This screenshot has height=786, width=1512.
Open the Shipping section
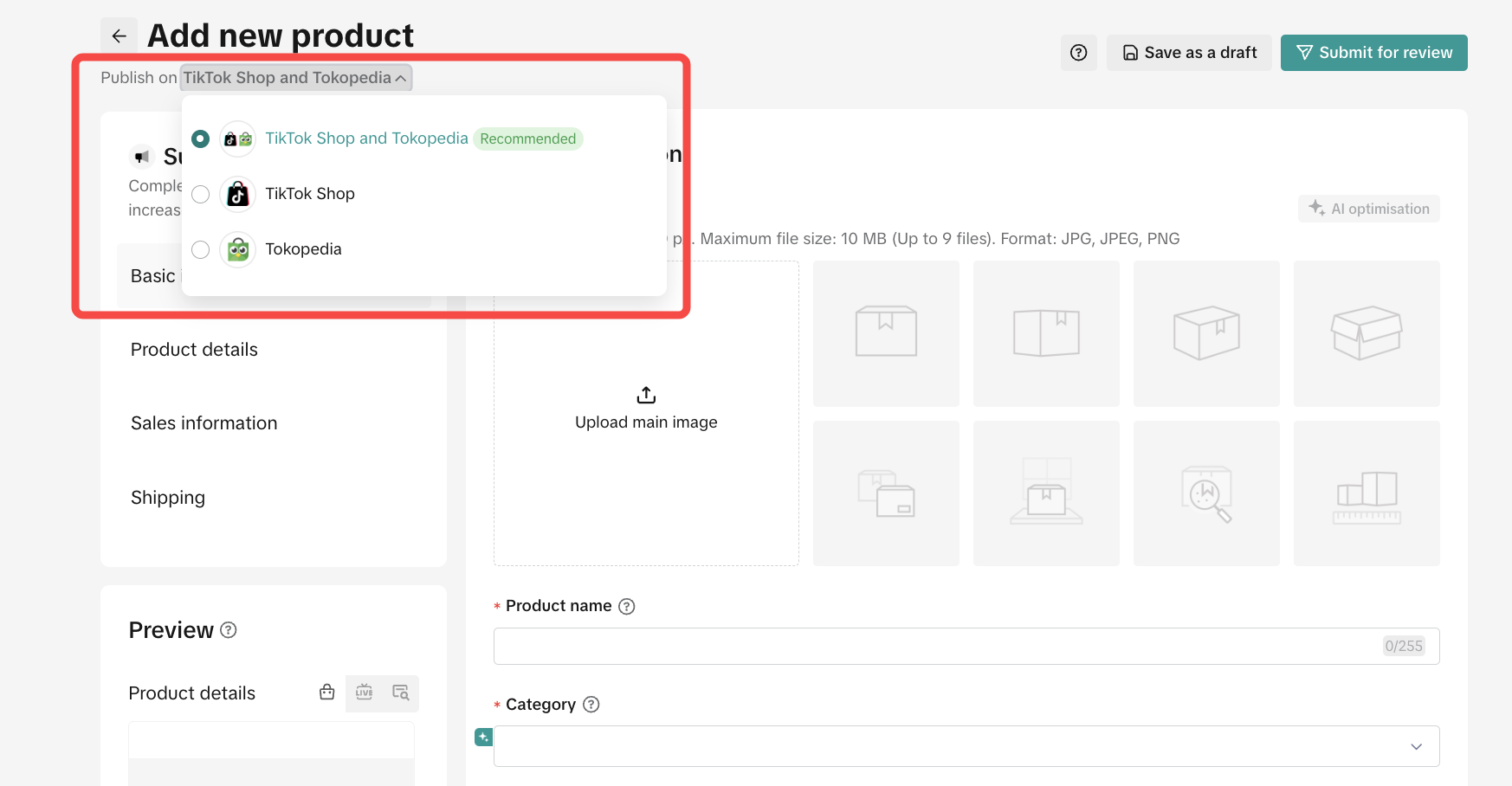click(168, 498)
